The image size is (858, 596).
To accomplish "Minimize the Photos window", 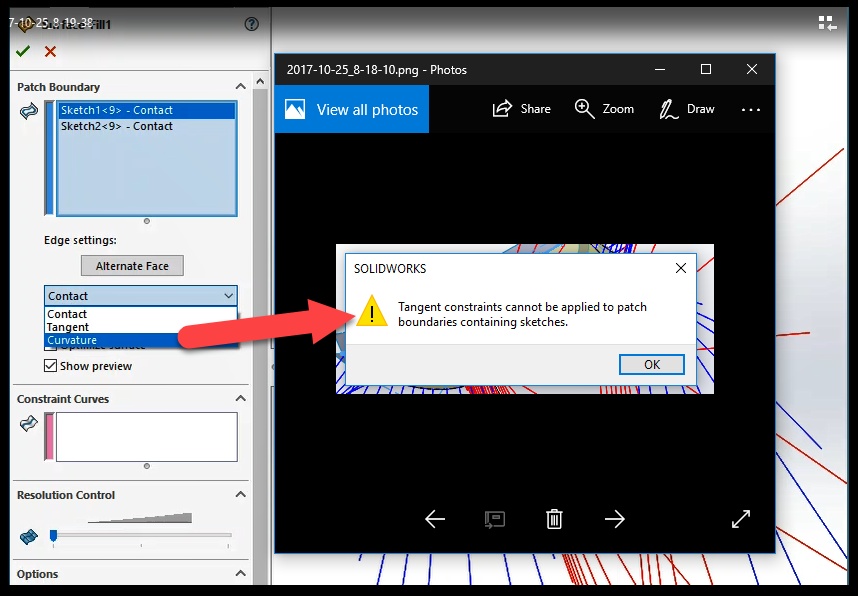I will [660, 69].
